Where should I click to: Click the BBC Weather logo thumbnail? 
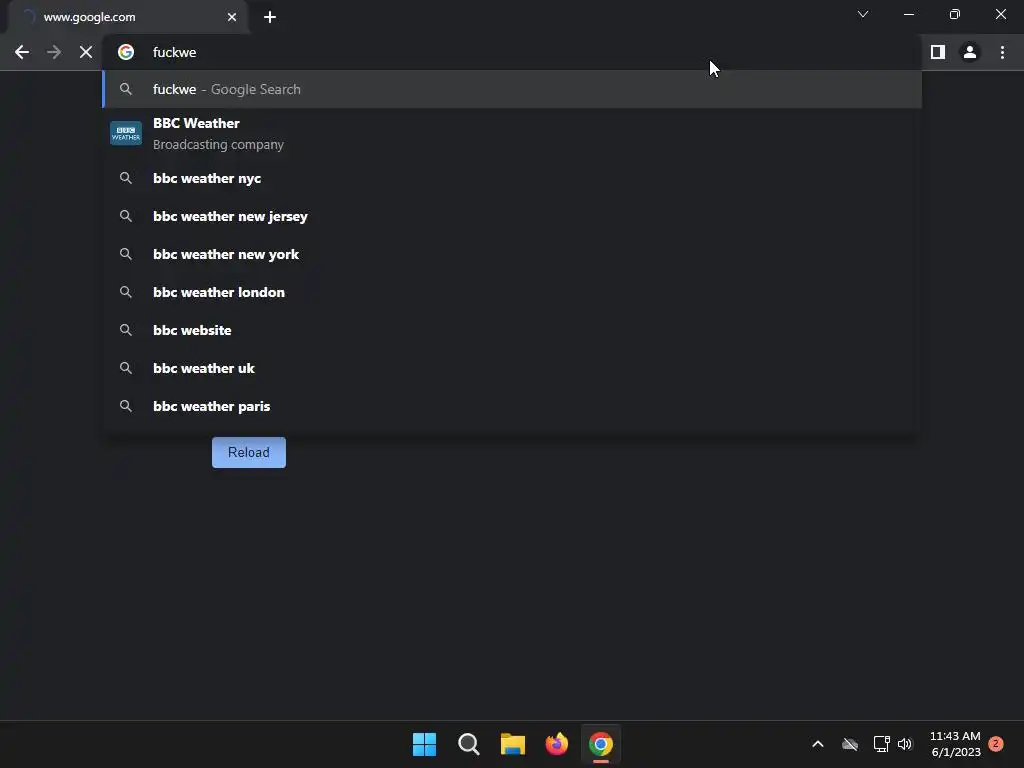coord(126,133)
